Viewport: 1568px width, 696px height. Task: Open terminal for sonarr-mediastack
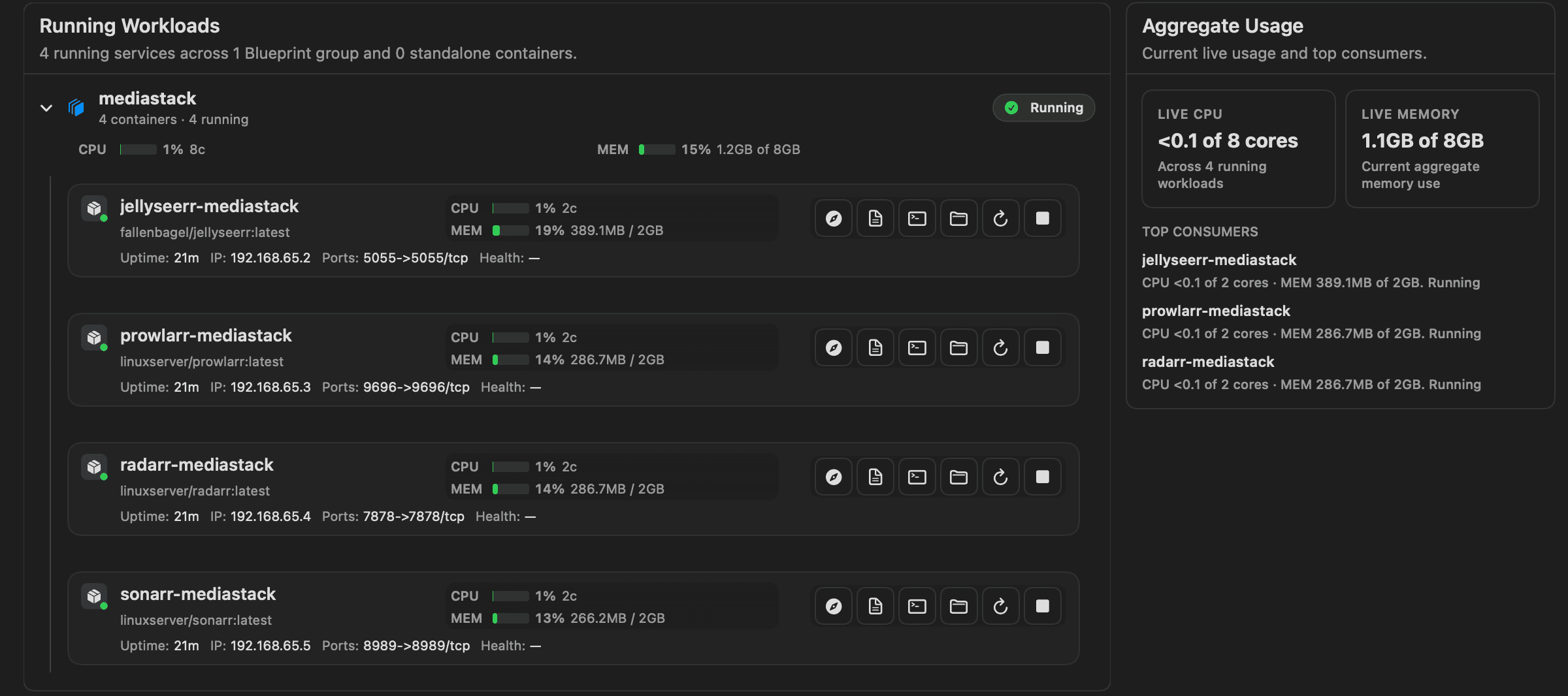click(x=917, y=606)
